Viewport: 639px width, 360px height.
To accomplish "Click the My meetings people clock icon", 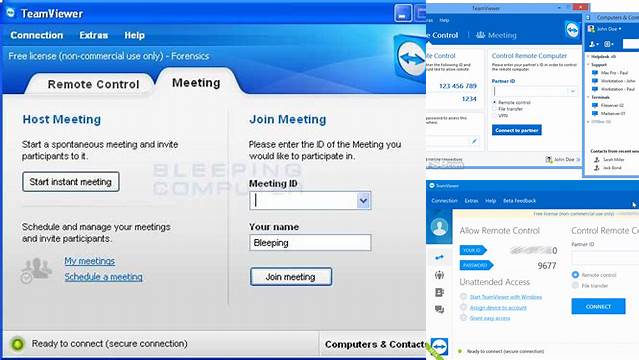I will [36, 270].
